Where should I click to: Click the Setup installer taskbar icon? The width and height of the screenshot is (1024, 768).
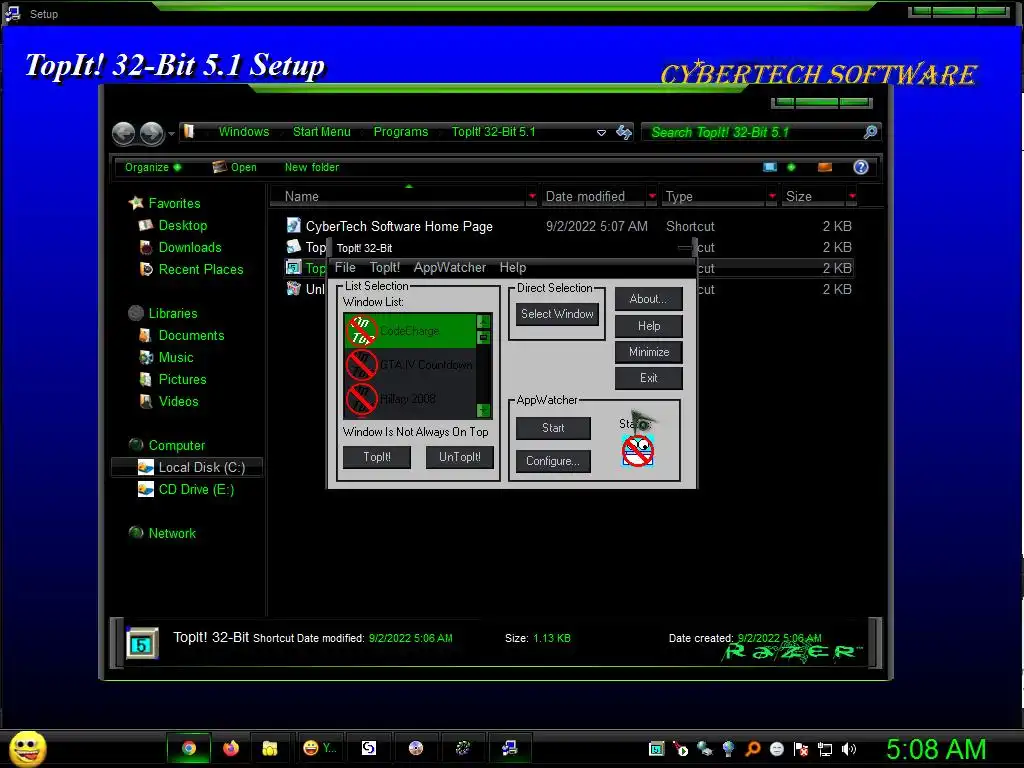510,748
